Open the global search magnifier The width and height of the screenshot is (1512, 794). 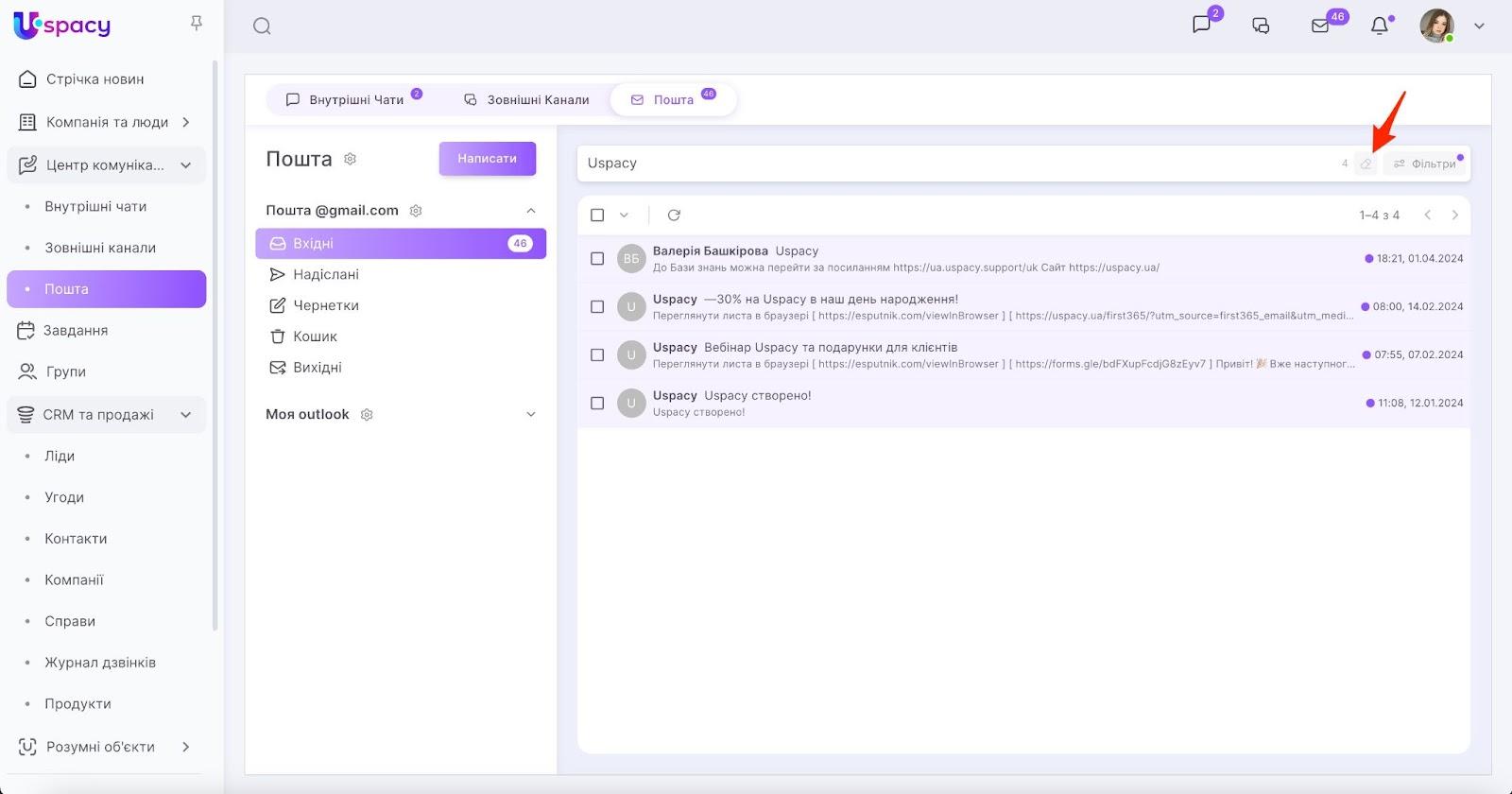click(262, 26)
